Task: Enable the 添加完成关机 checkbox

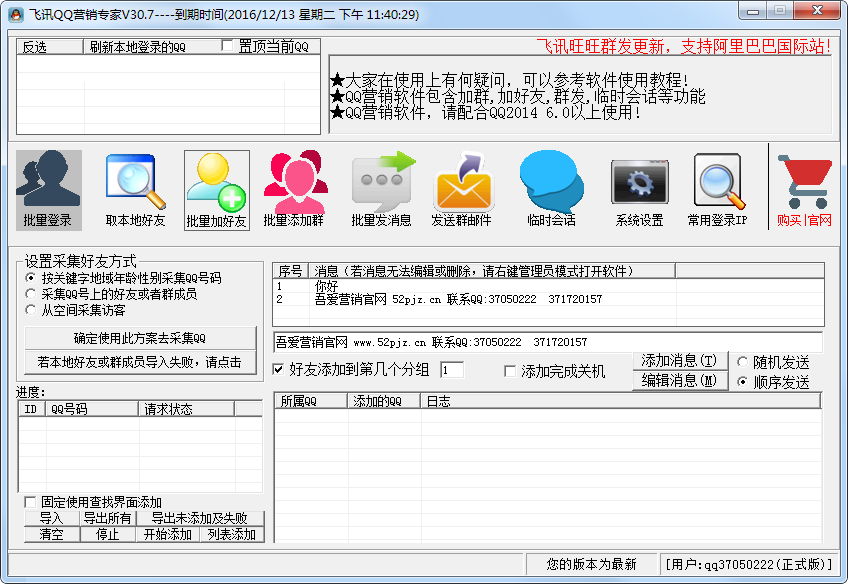Action: pyautogui.click(x=510, y=371)
